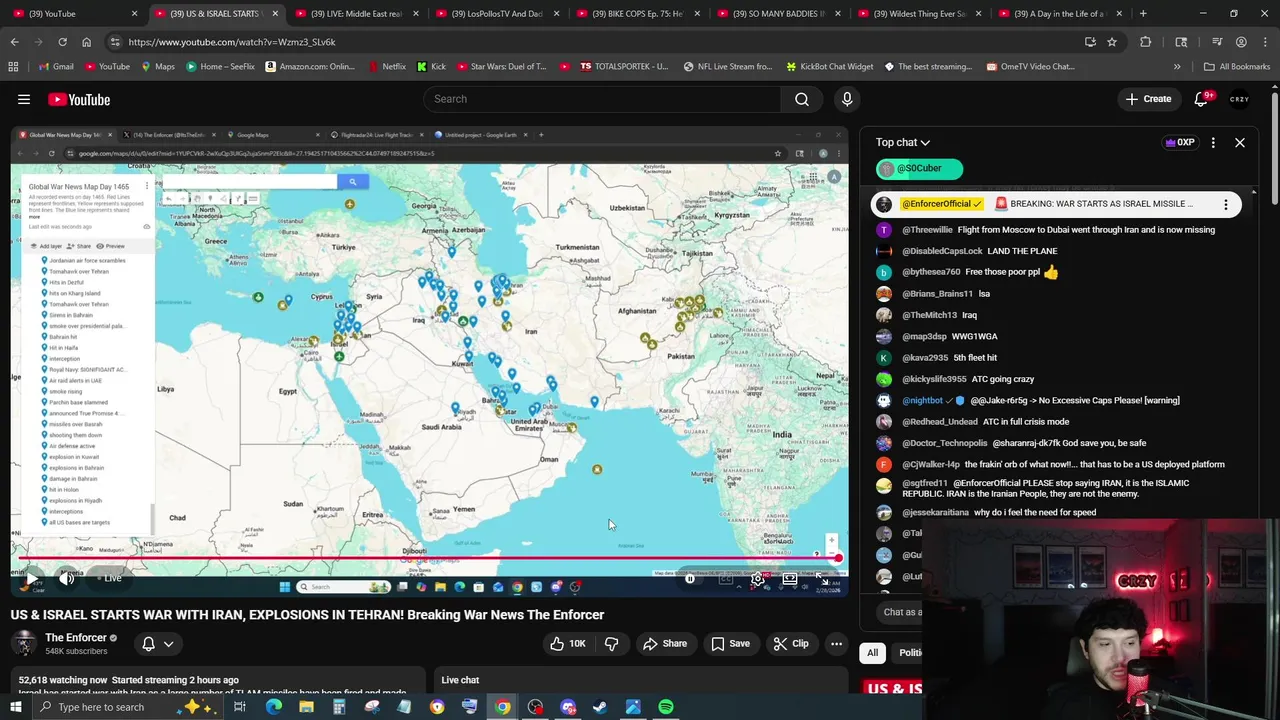This screenshot has width=1280, height=720.
Task: Switch to the BIKE COPS Ep. 75 tab
Action: coord(637,14)
